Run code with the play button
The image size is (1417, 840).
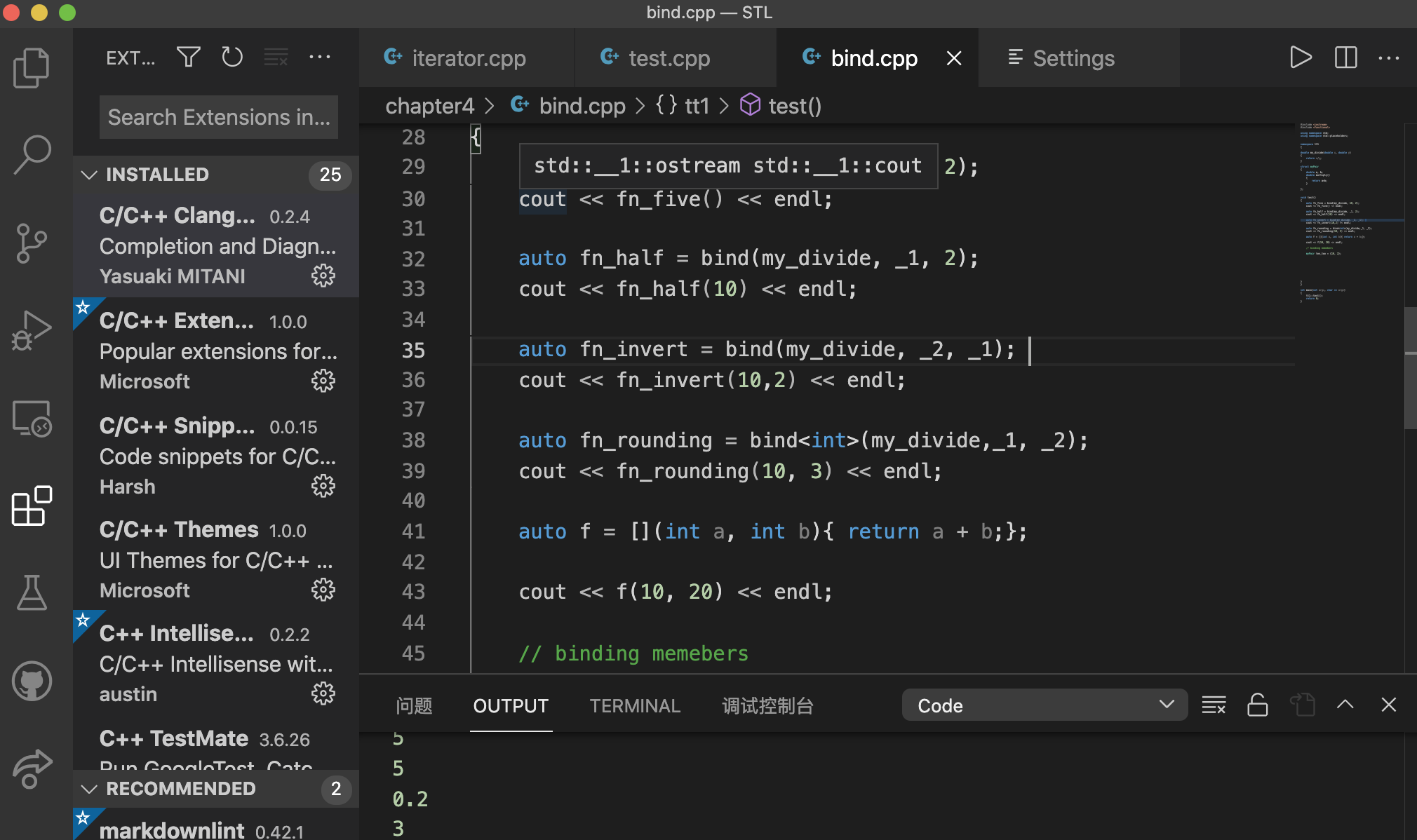click(1301, 57)
